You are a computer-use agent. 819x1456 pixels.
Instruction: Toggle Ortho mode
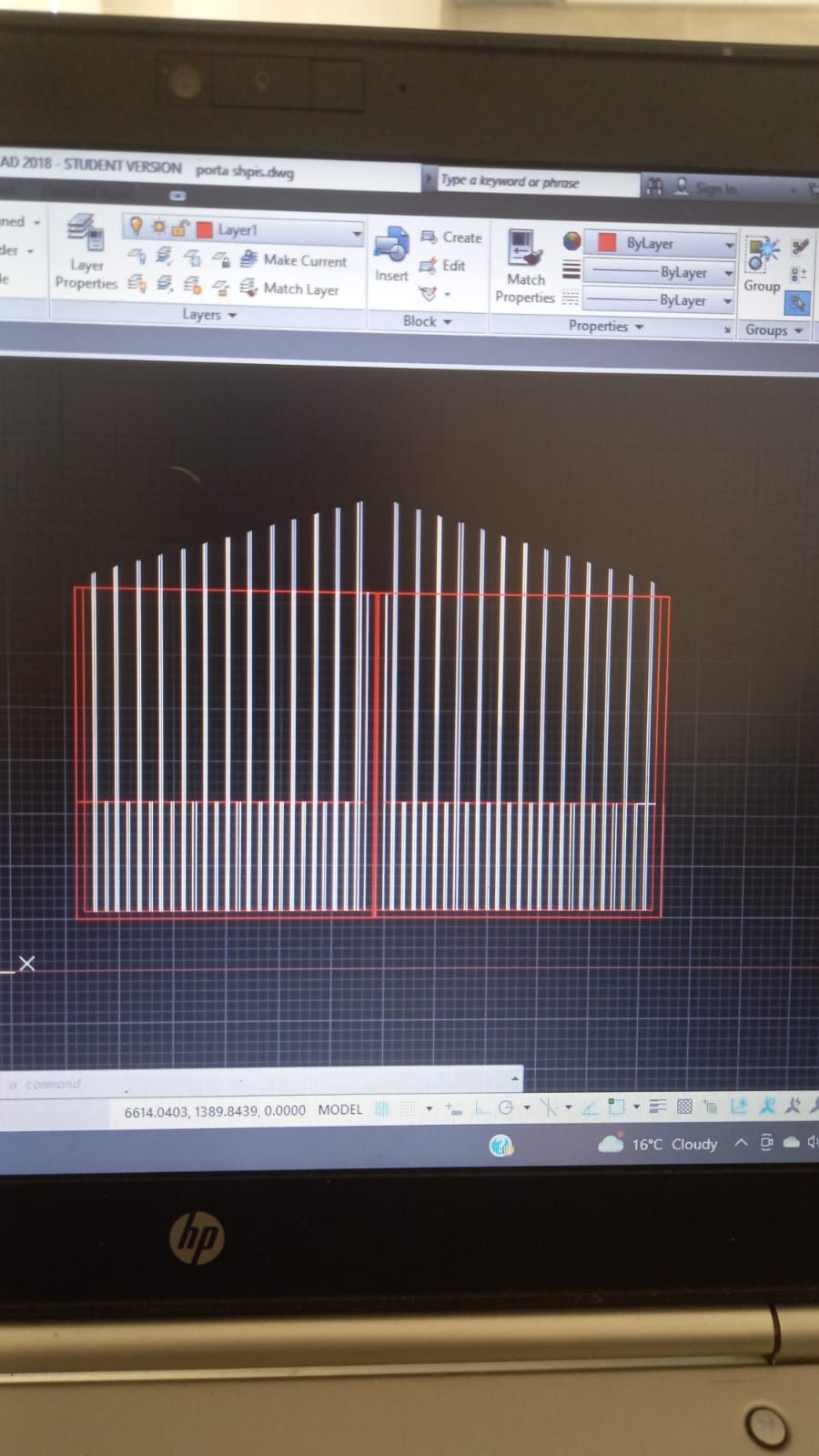pyautogui.click(x=481, y=1108)
